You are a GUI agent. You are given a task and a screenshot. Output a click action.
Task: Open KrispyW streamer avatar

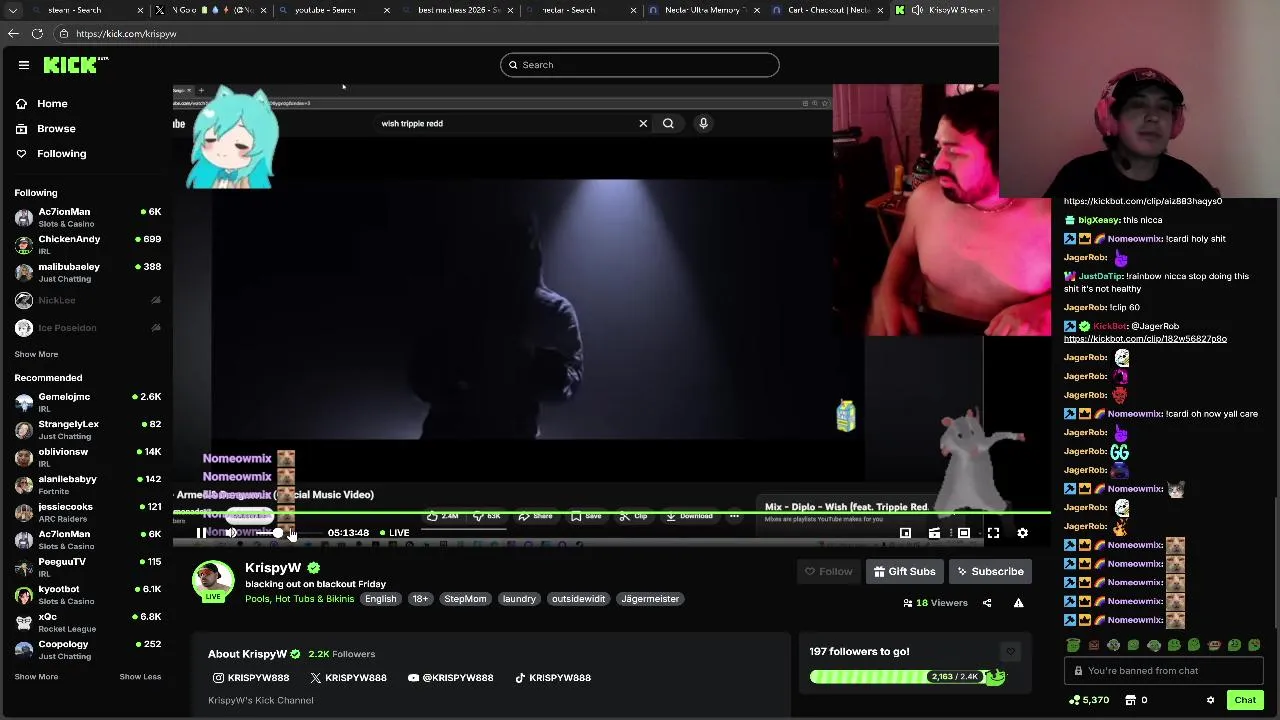click(x=213, y=581)
